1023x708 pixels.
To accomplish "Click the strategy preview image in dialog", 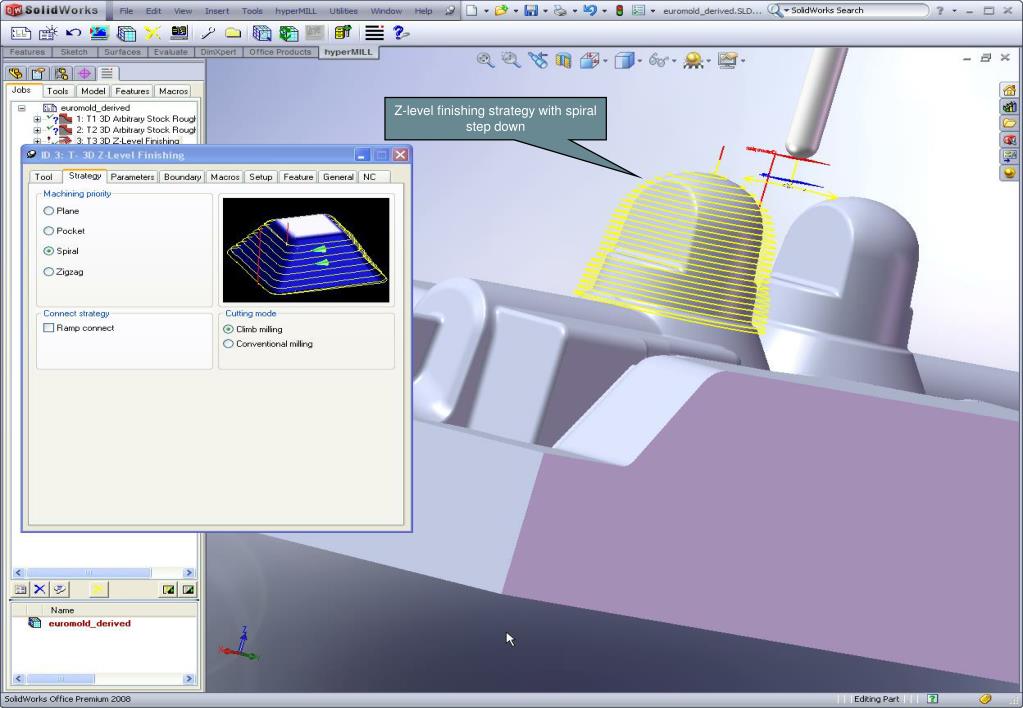I will [306, 250].
